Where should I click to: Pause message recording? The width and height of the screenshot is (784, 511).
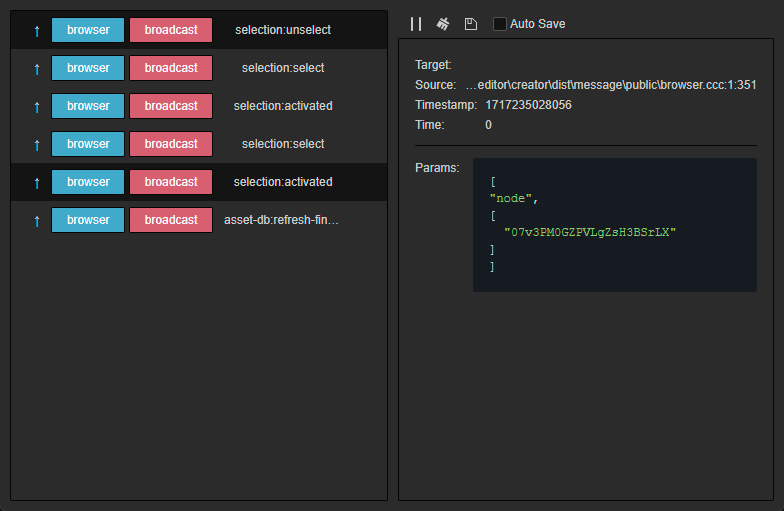416,23
